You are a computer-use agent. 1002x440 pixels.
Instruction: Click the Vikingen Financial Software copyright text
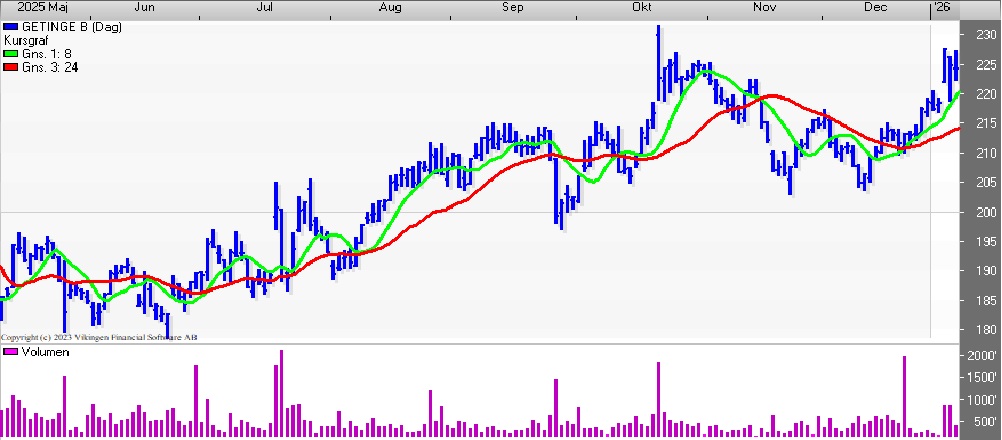click(x=99, y=338)
